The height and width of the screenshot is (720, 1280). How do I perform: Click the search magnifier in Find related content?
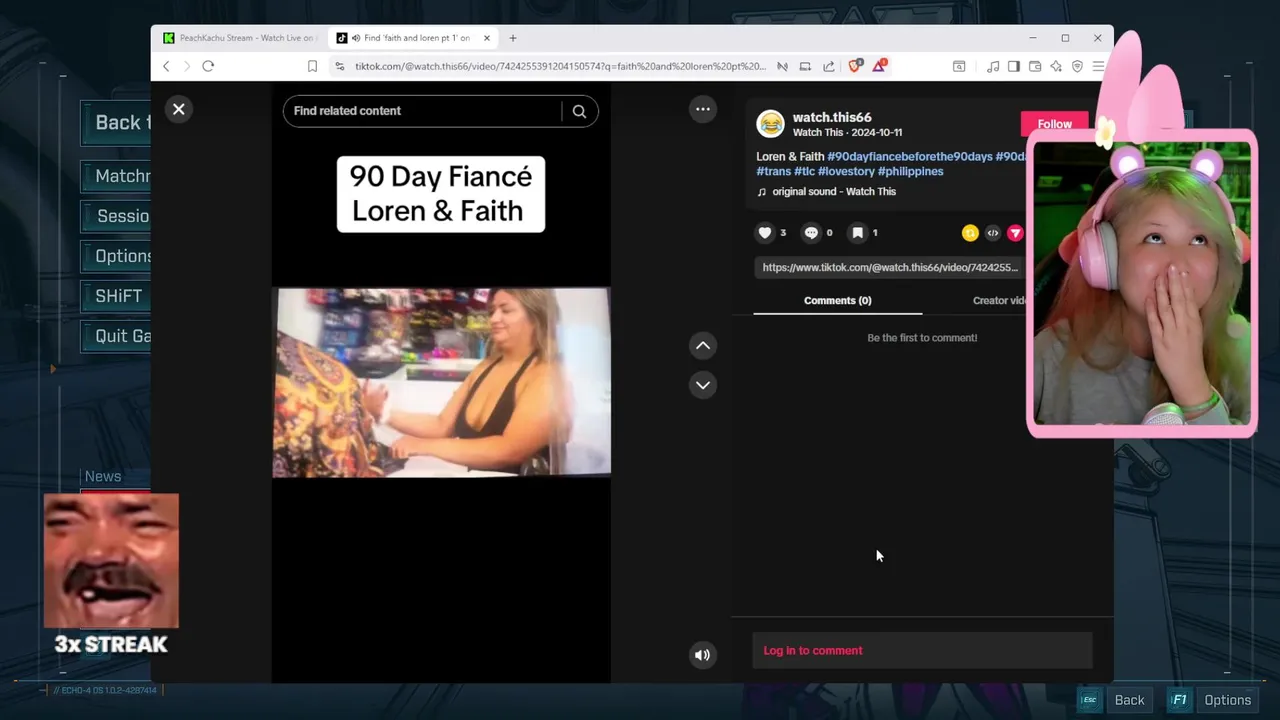coord(579,111)
